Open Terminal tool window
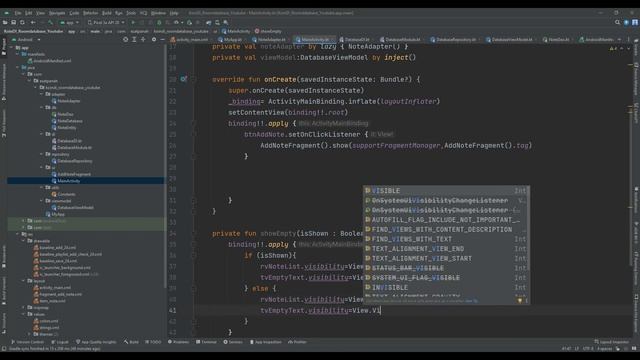 206,342
